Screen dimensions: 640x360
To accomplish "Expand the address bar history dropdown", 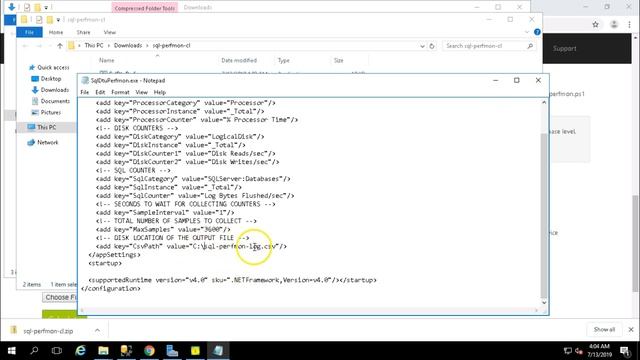I will point(422,46).
